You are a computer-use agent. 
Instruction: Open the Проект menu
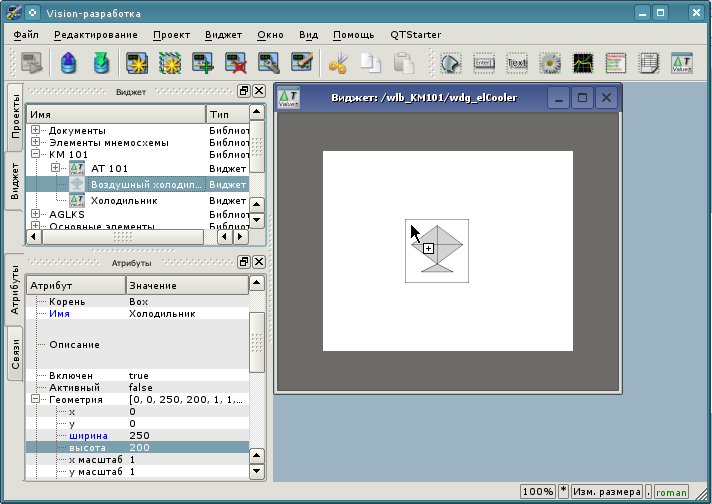tap(171, 34)
